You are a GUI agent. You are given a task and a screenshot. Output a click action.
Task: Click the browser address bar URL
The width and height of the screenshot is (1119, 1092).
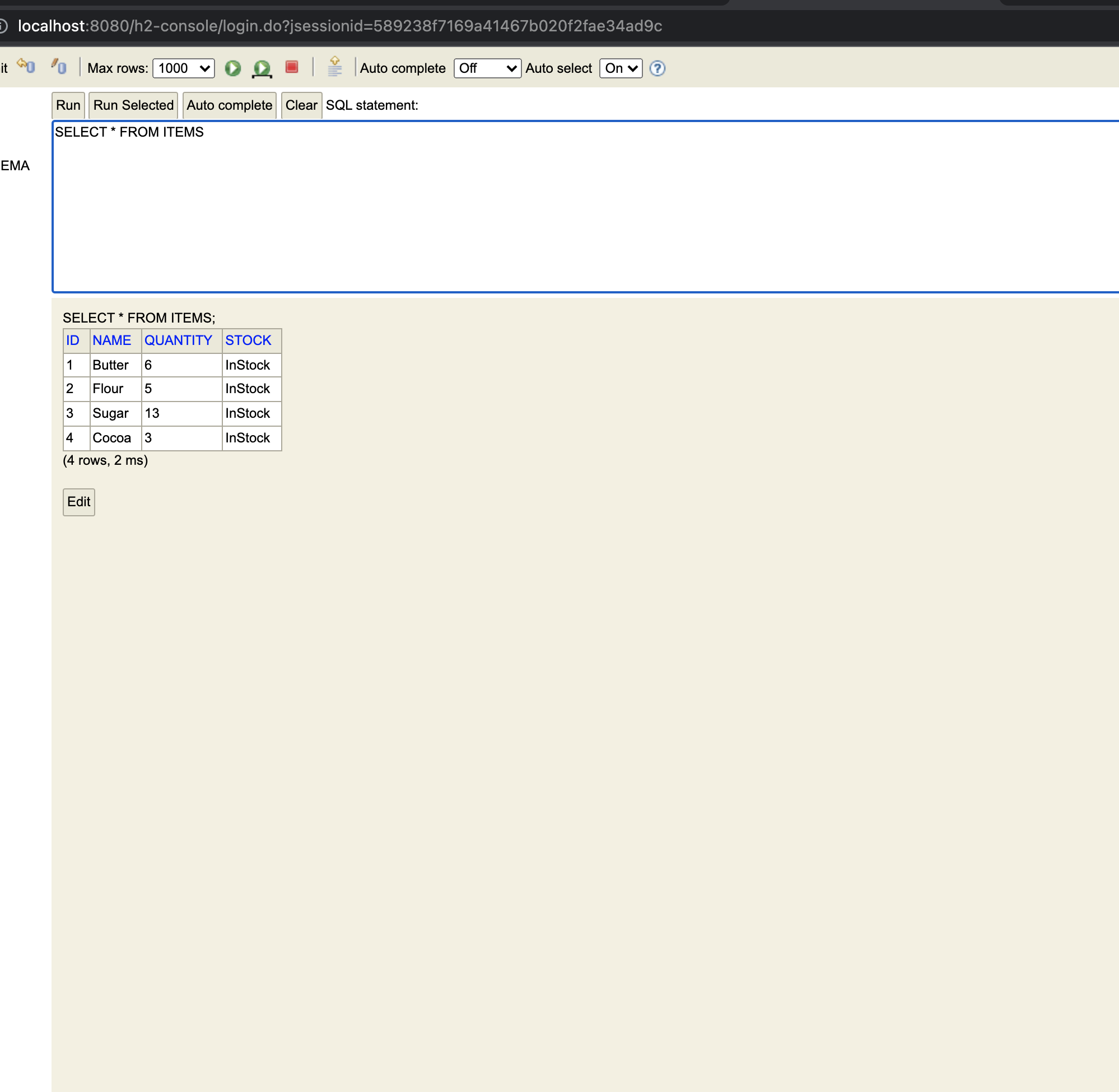tap(340, 26)
